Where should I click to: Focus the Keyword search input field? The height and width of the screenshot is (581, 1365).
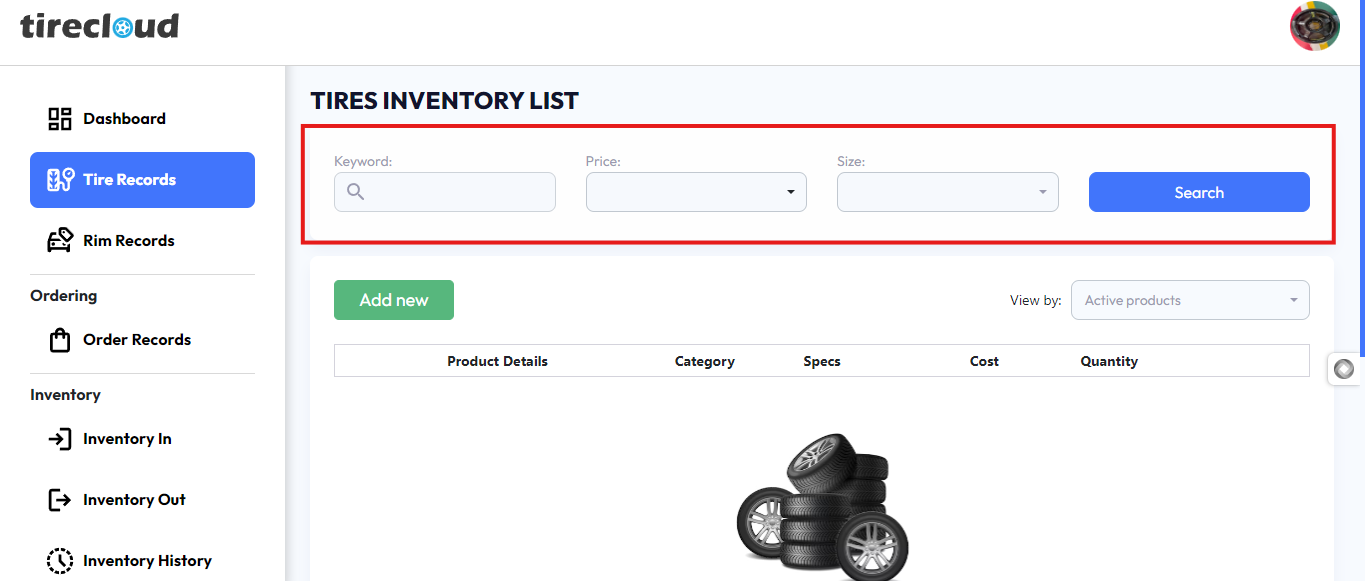coord(458,192)
